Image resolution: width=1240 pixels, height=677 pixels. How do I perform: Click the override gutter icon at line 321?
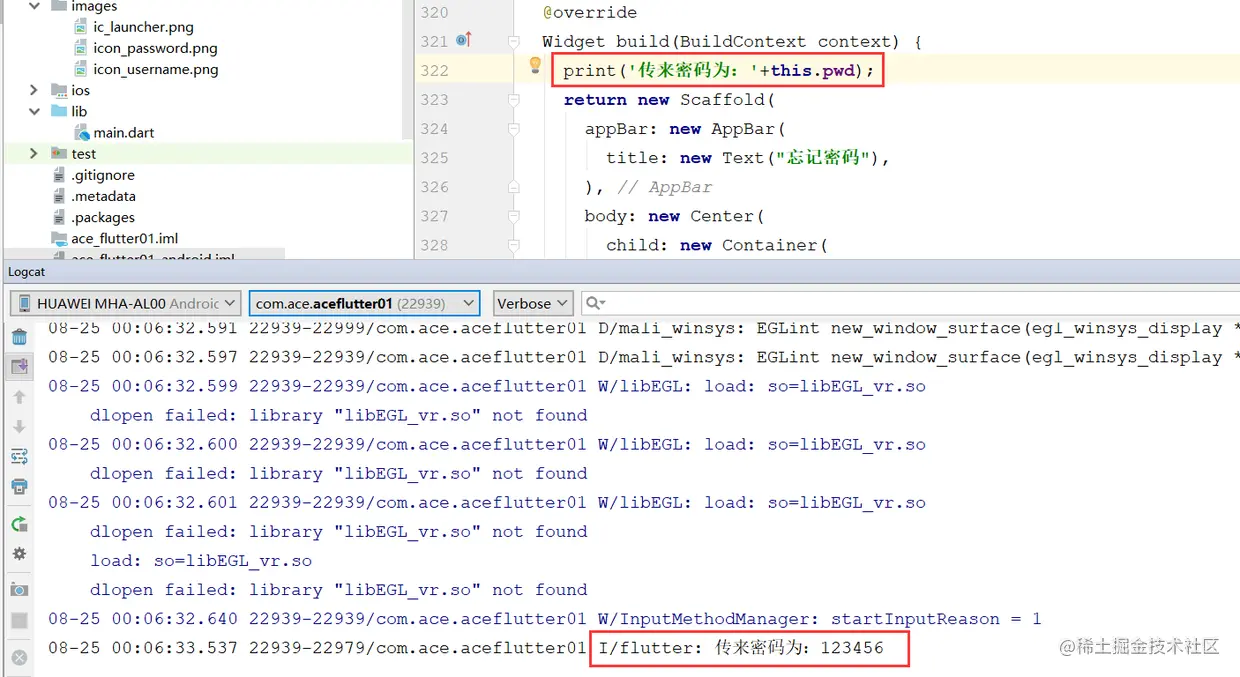[463, 40]
